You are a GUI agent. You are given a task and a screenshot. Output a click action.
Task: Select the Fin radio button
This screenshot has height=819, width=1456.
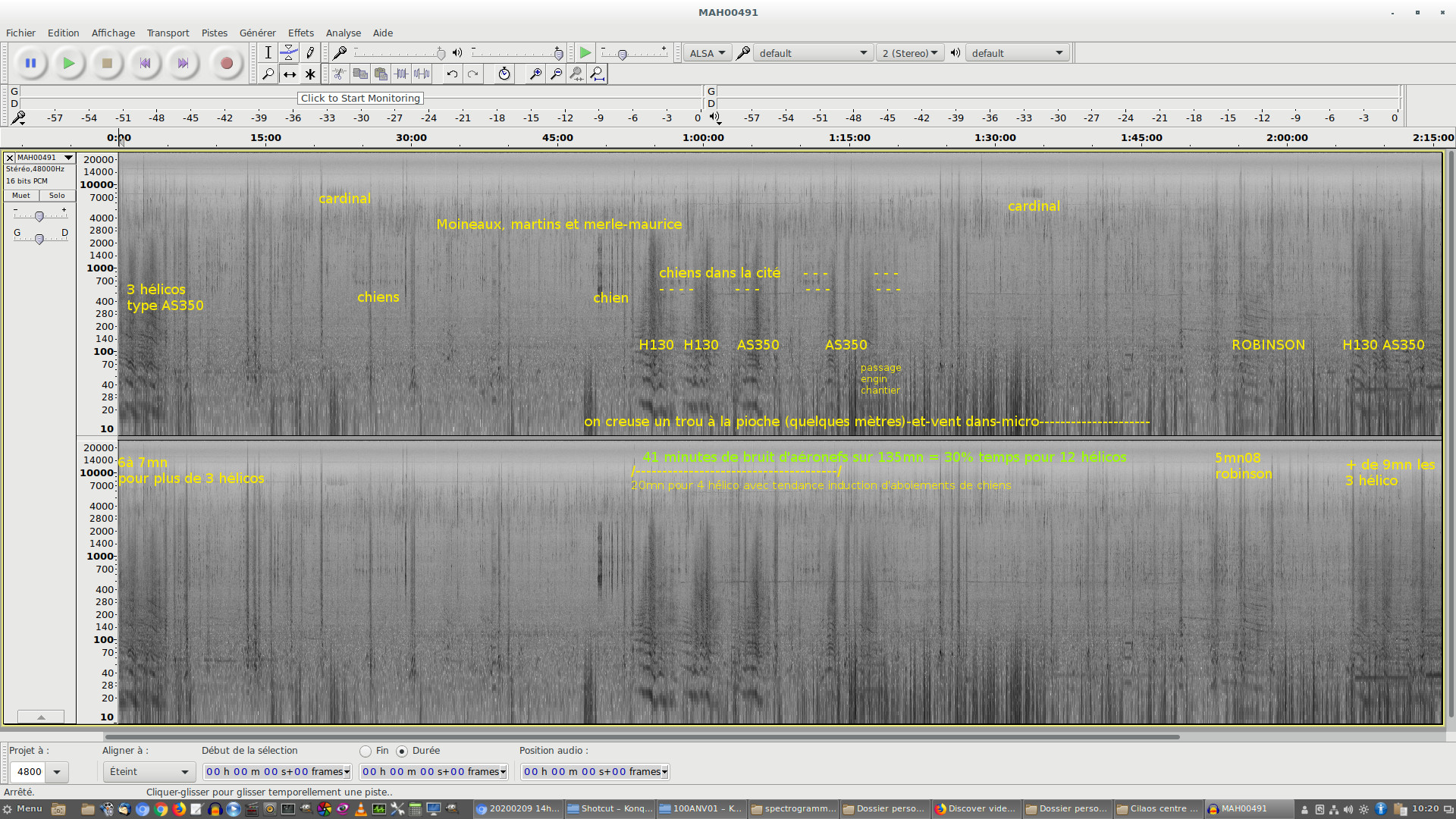click(366, 751)
